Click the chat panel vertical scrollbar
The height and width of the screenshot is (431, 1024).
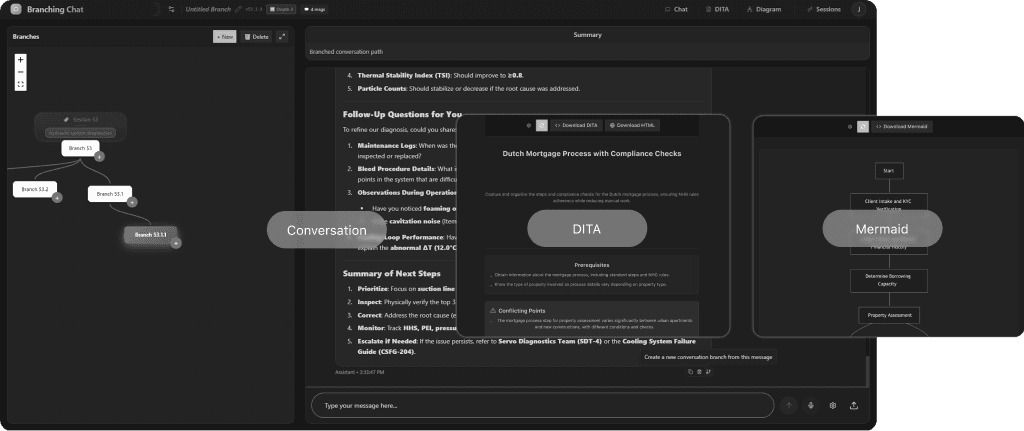click(867, 372)
